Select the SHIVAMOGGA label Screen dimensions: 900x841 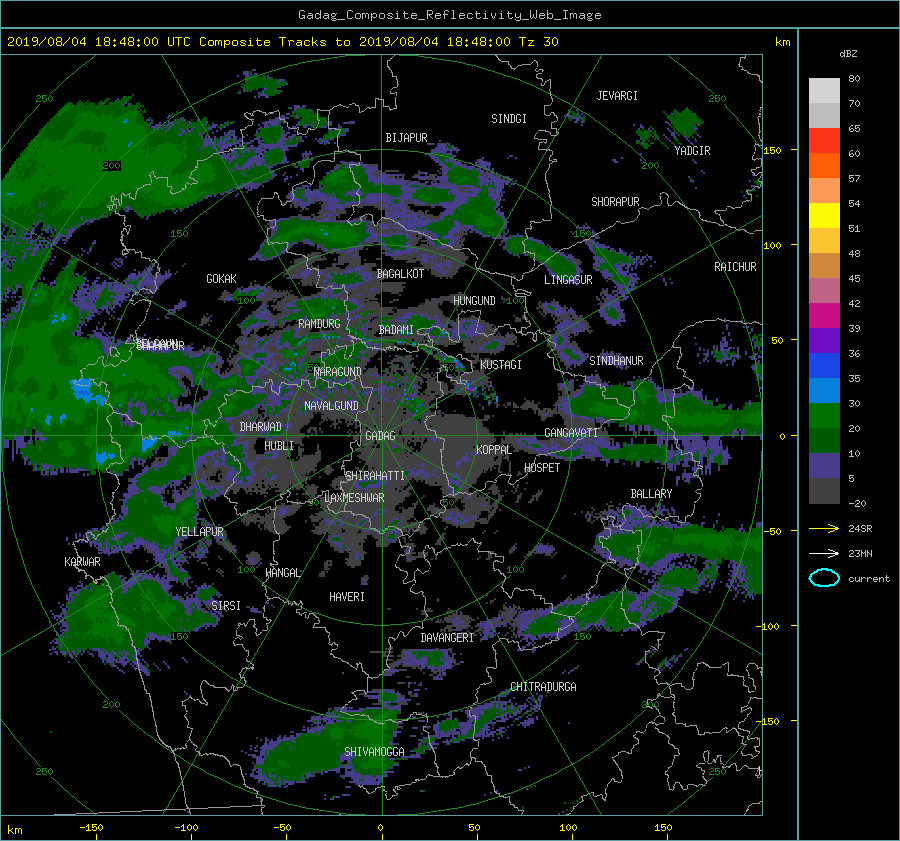pyautogui.click(x=374, y=752)
